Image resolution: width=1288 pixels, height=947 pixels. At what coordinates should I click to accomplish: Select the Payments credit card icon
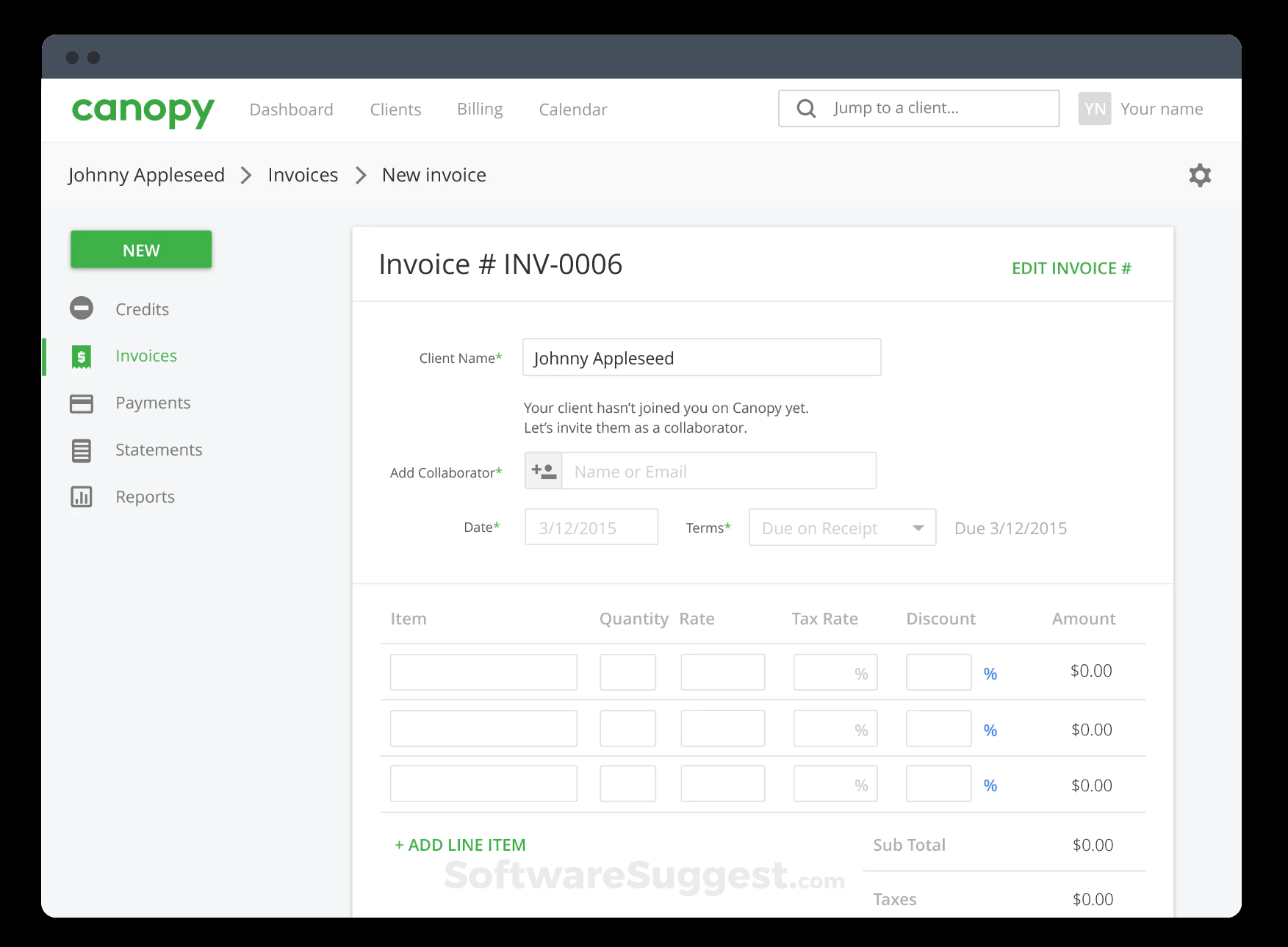tap(81, 403)
